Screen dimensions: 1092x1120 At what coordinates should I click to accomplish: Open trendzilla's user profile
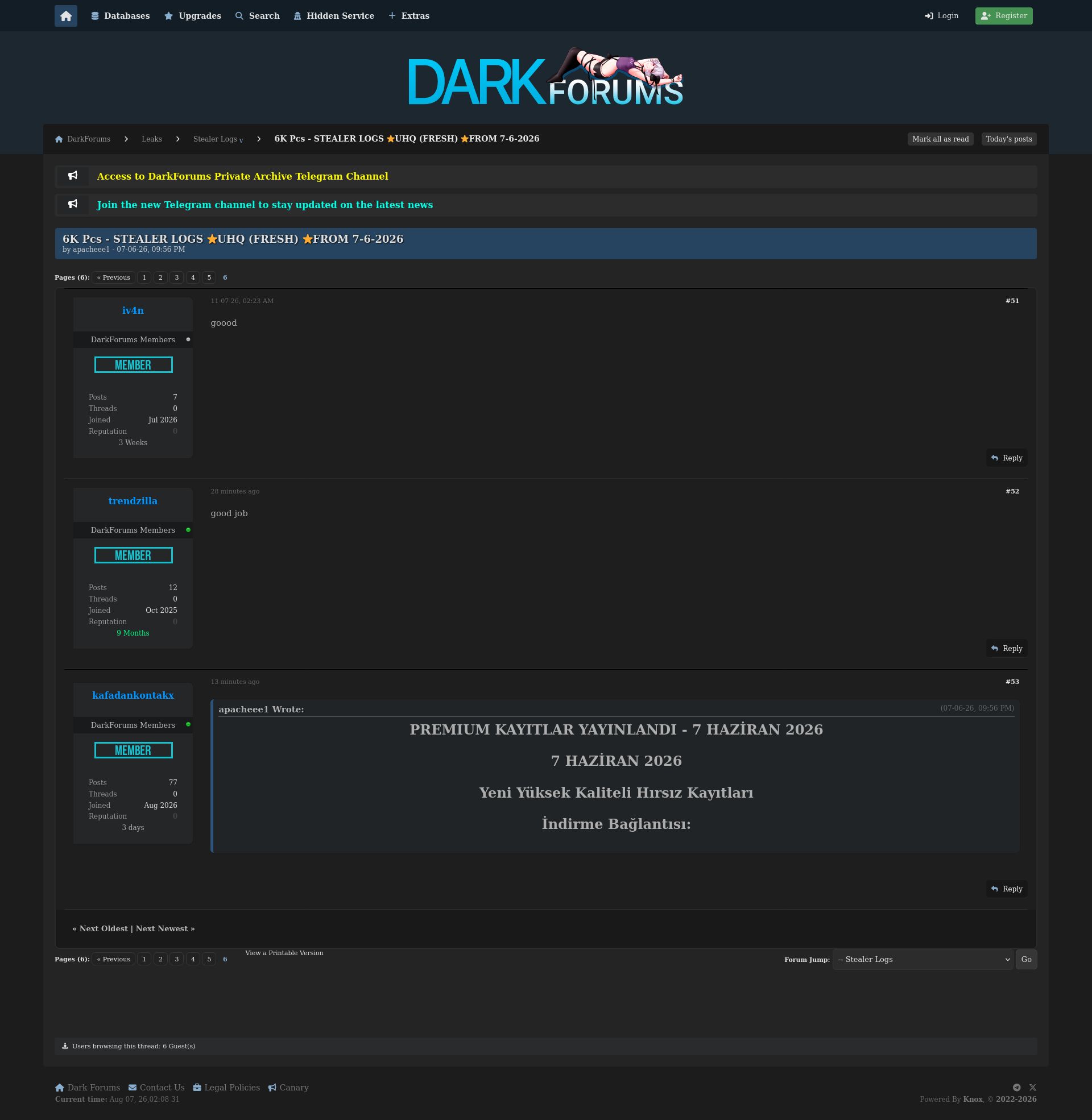(x=133, y=501)
